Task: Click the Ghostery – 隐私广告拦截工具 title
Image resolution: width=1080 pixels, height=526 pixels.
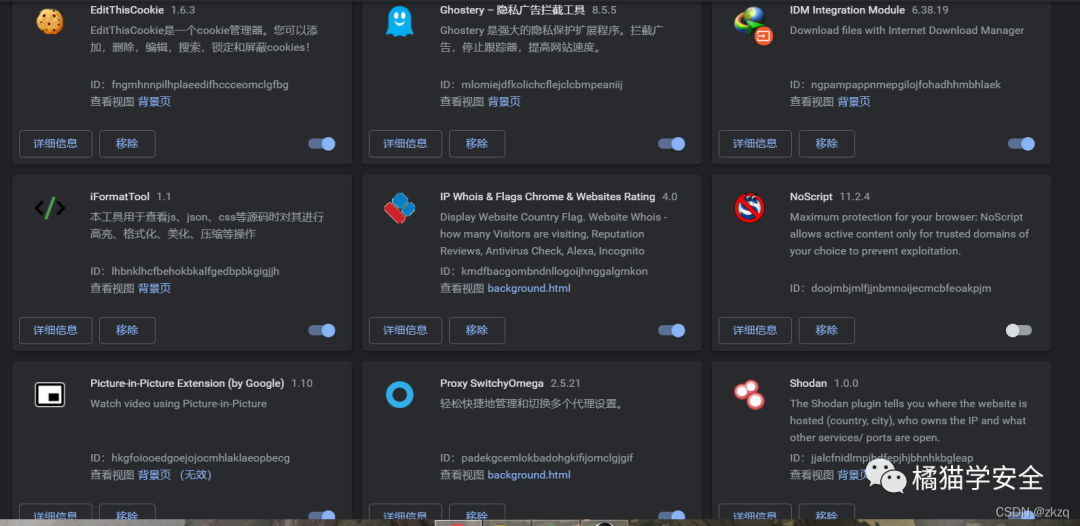Action: [x=512, y=10]
